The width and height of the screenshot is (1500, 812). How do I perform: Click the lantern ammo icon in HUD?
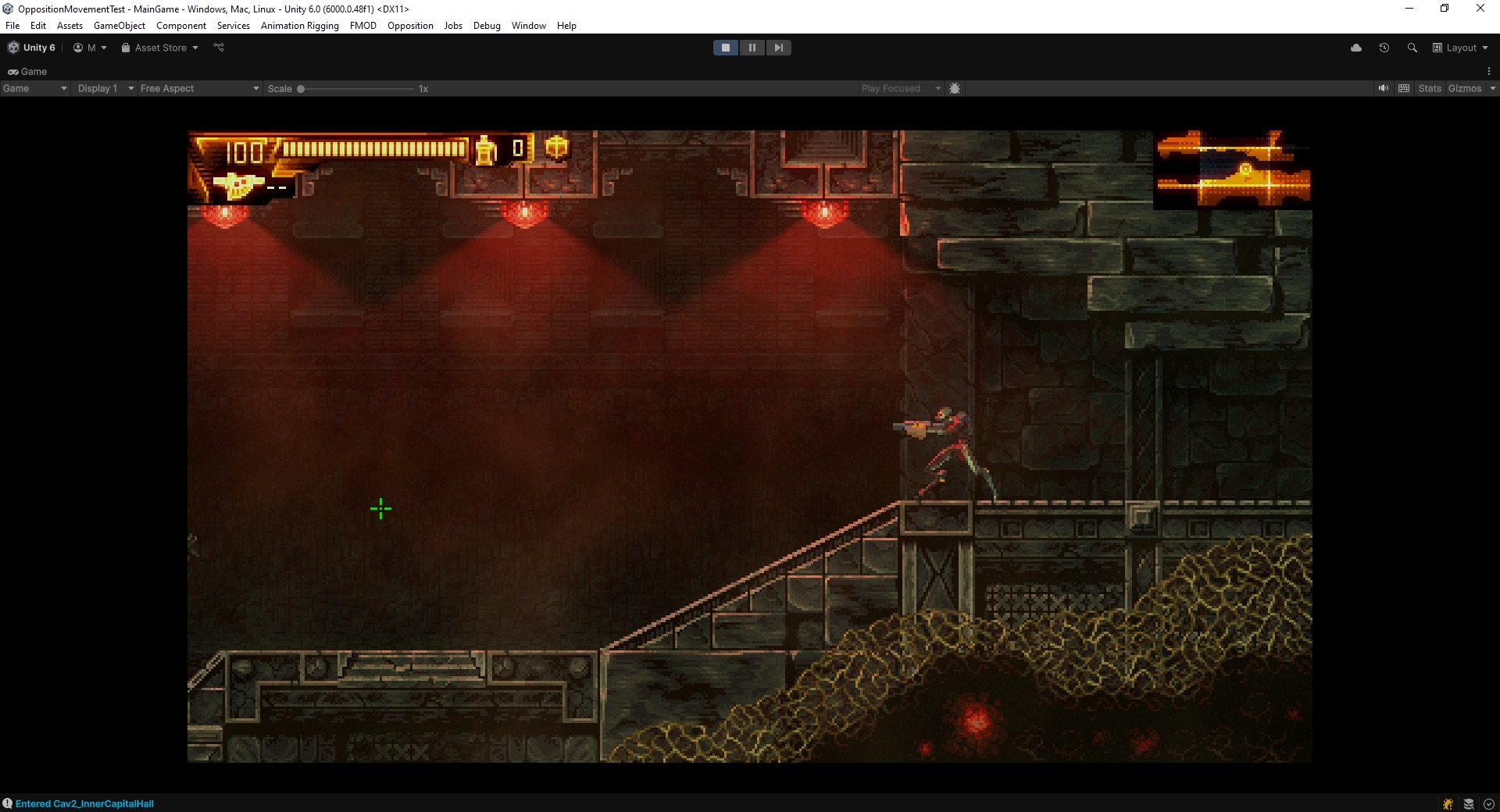click(486, 150)
